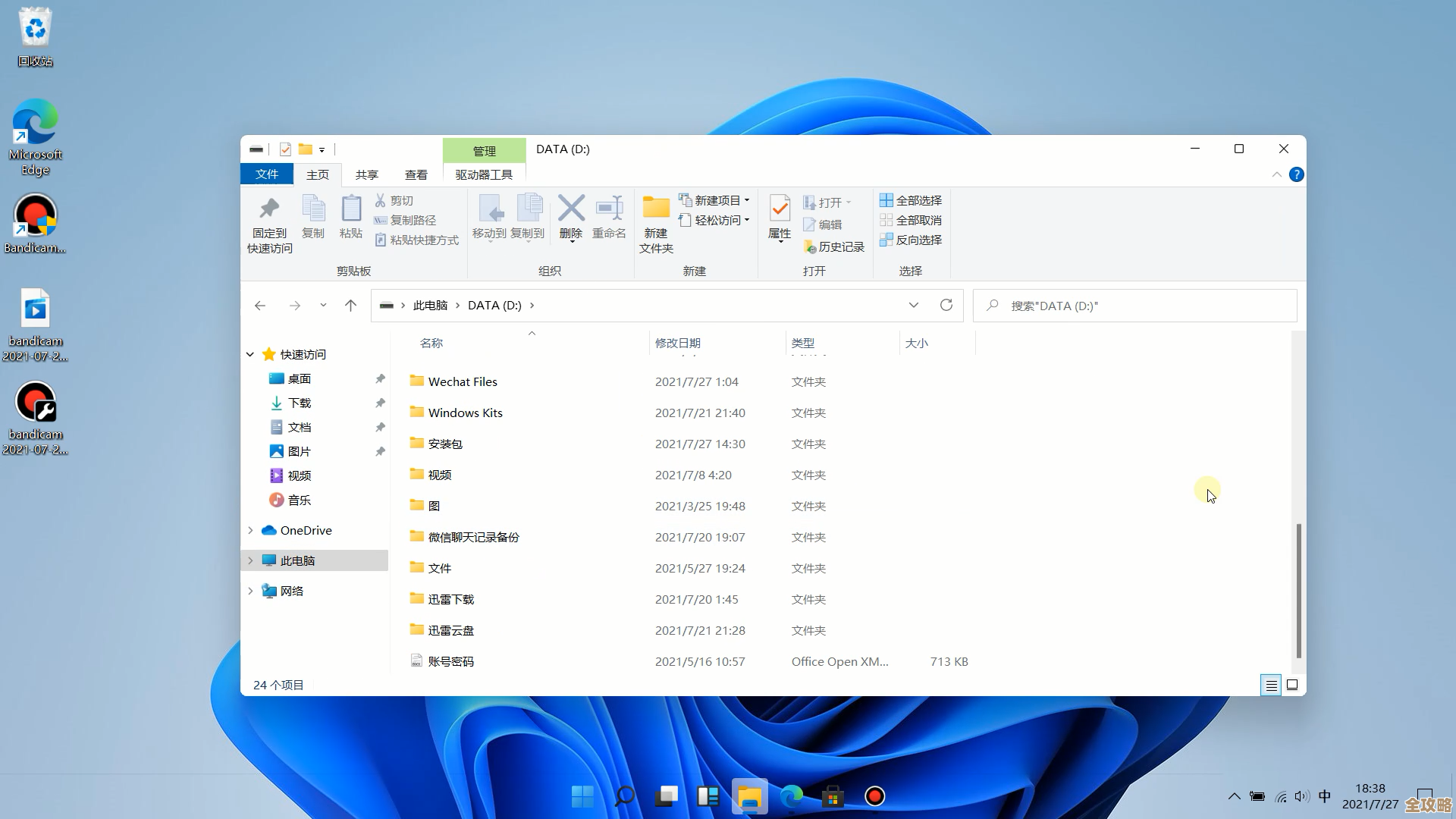Switch to details view at bottom right
This screenshot has height=819, width=1456.
(x=1271, y=685)
